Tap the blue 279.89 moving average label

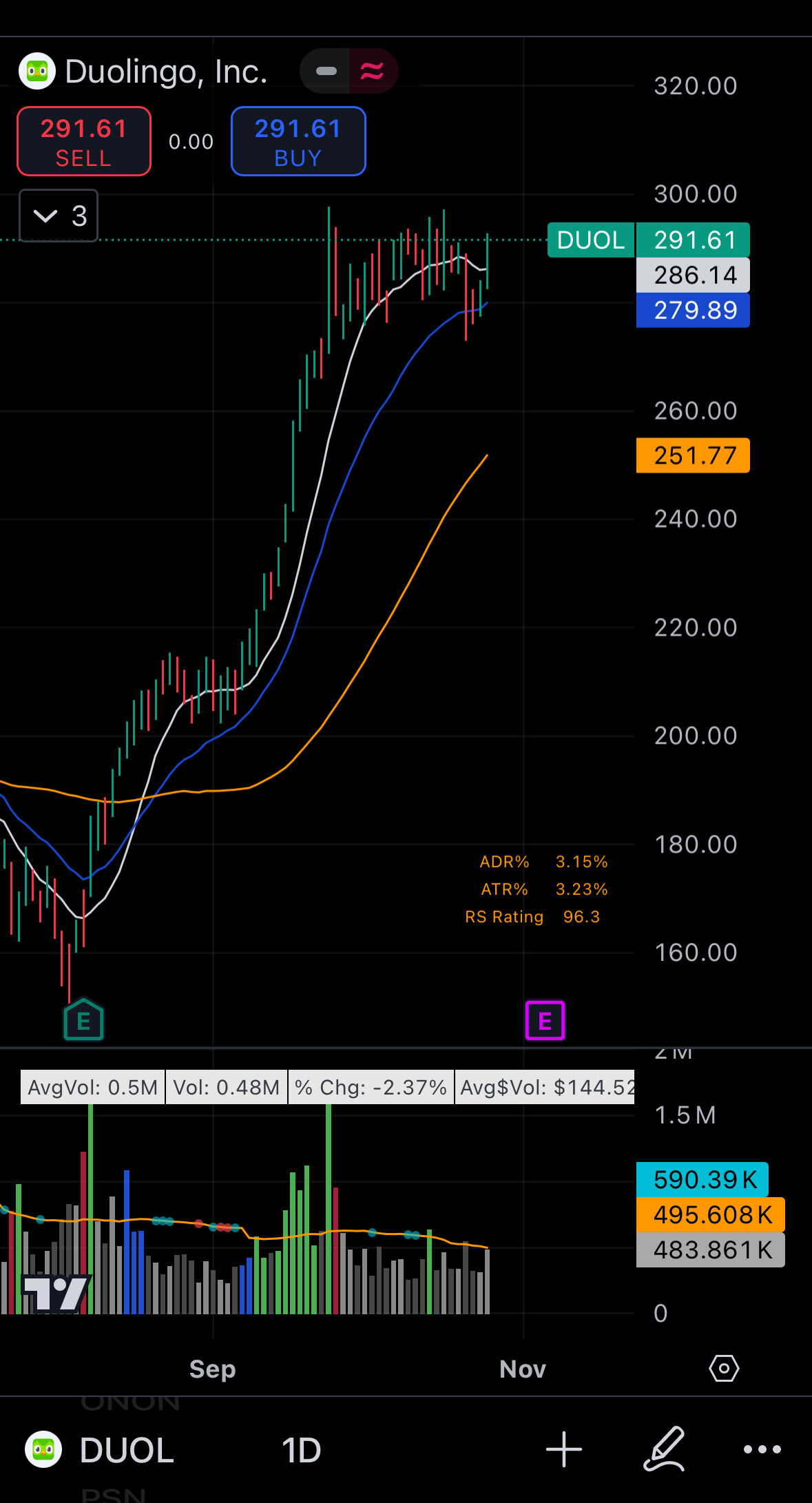click(693, 310)
